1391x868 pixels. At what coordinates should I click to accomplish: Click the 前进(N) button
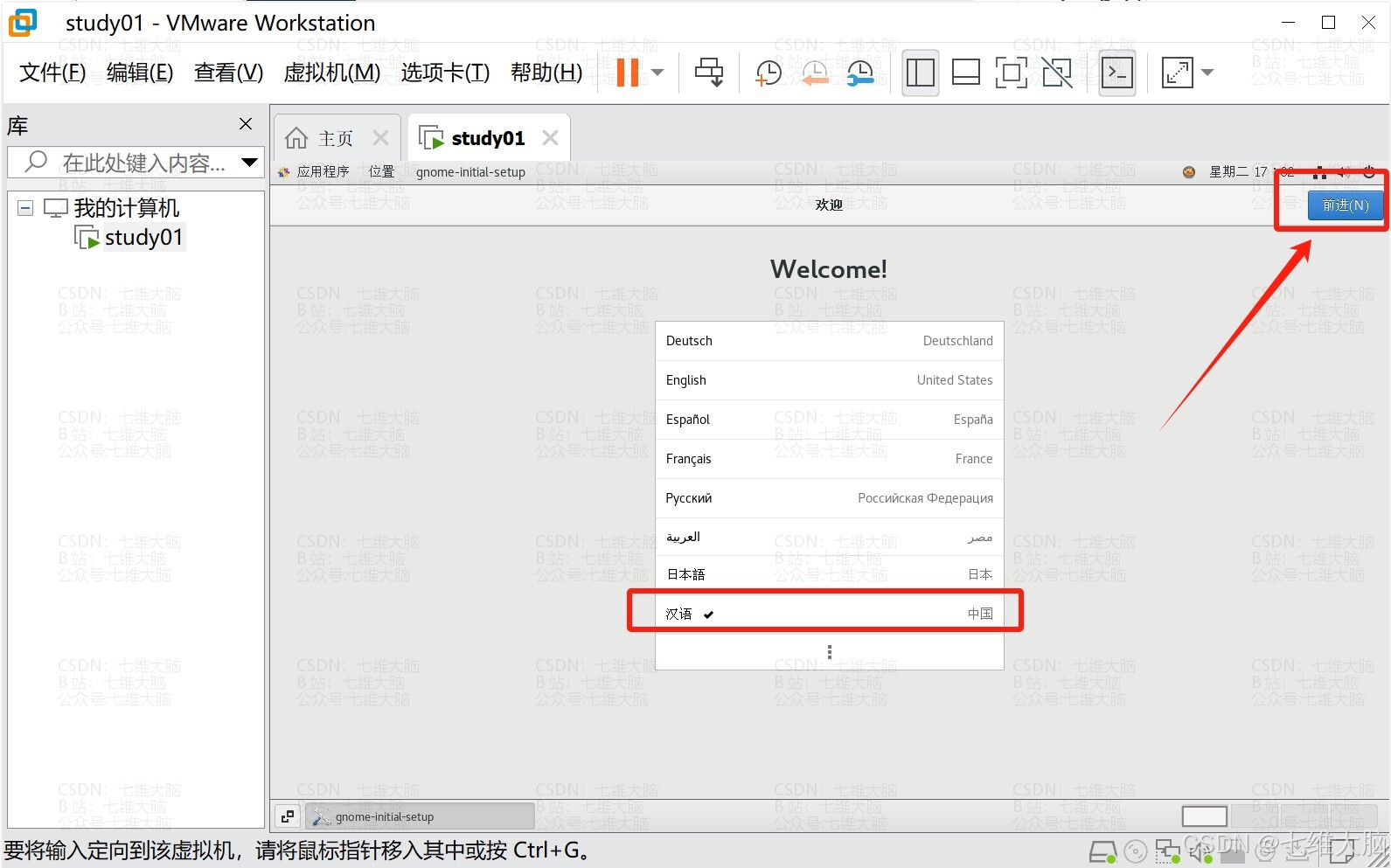coord(1345,205)
